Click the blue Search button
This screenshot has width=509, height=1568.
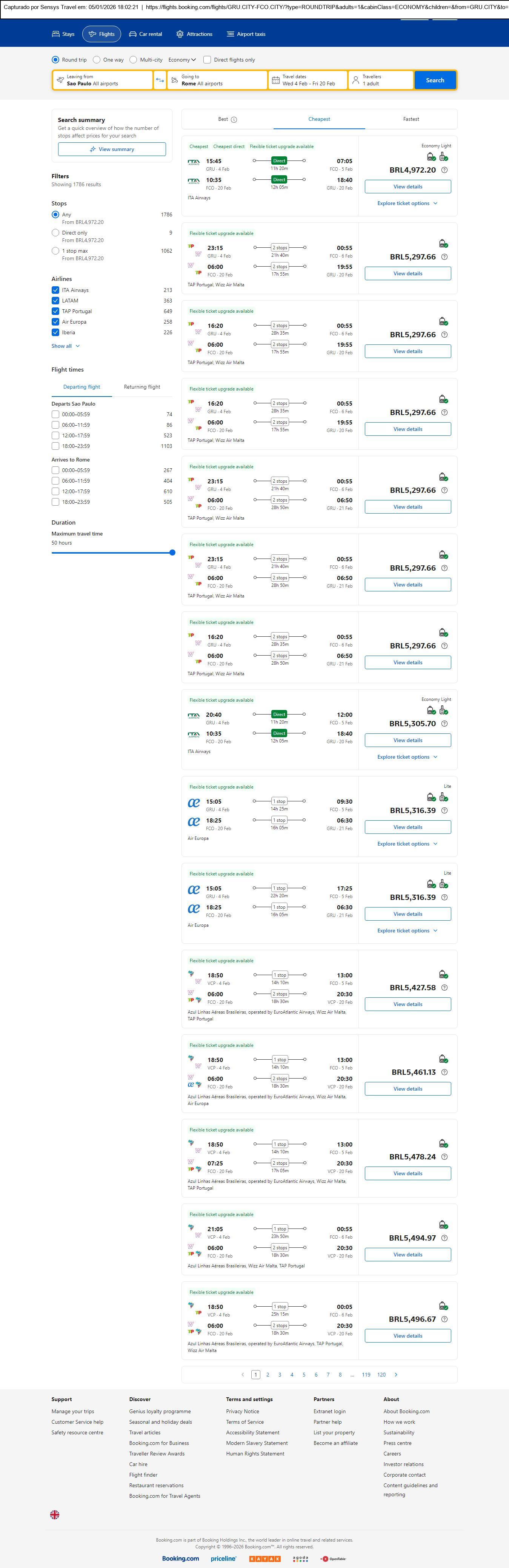tap(435, 80)
